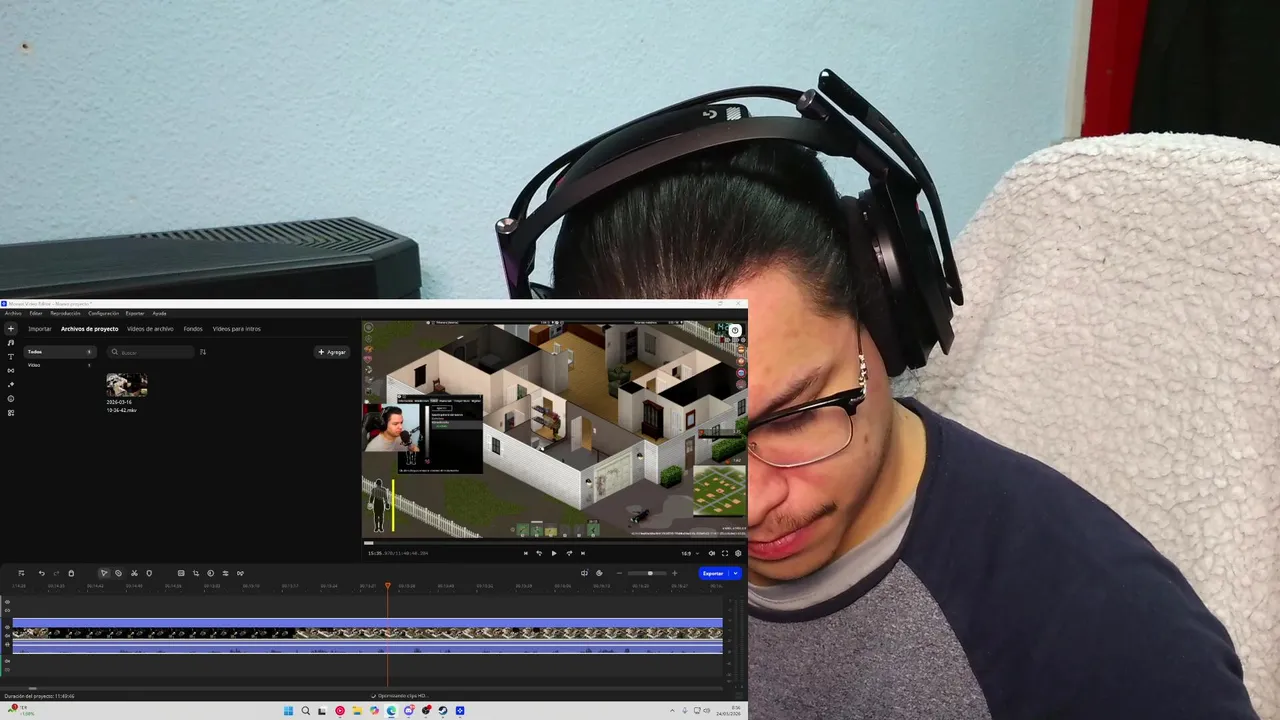Open preview settings gear icon
1280x720 pixels.
pyautogui.click(x=738, y=553)
